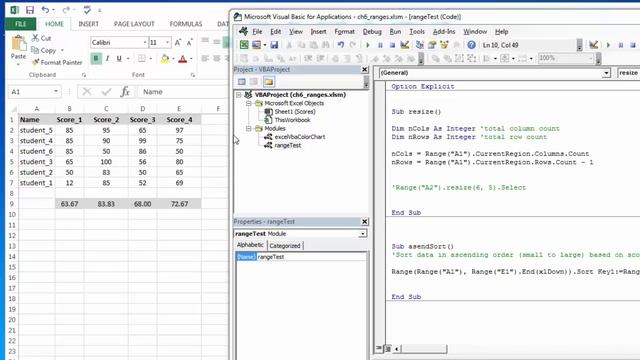Switch to Excel INSERT ribbon tab
Screen dimensions: 640x360
[88, 24]
